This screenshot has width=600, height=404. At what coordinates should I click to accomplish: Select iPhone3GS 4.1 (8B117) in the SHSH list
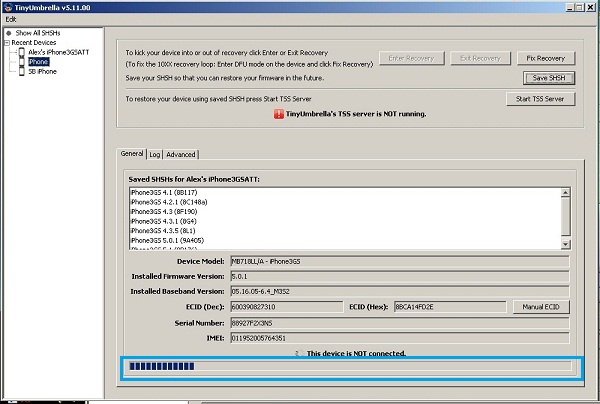coord(164,192)
